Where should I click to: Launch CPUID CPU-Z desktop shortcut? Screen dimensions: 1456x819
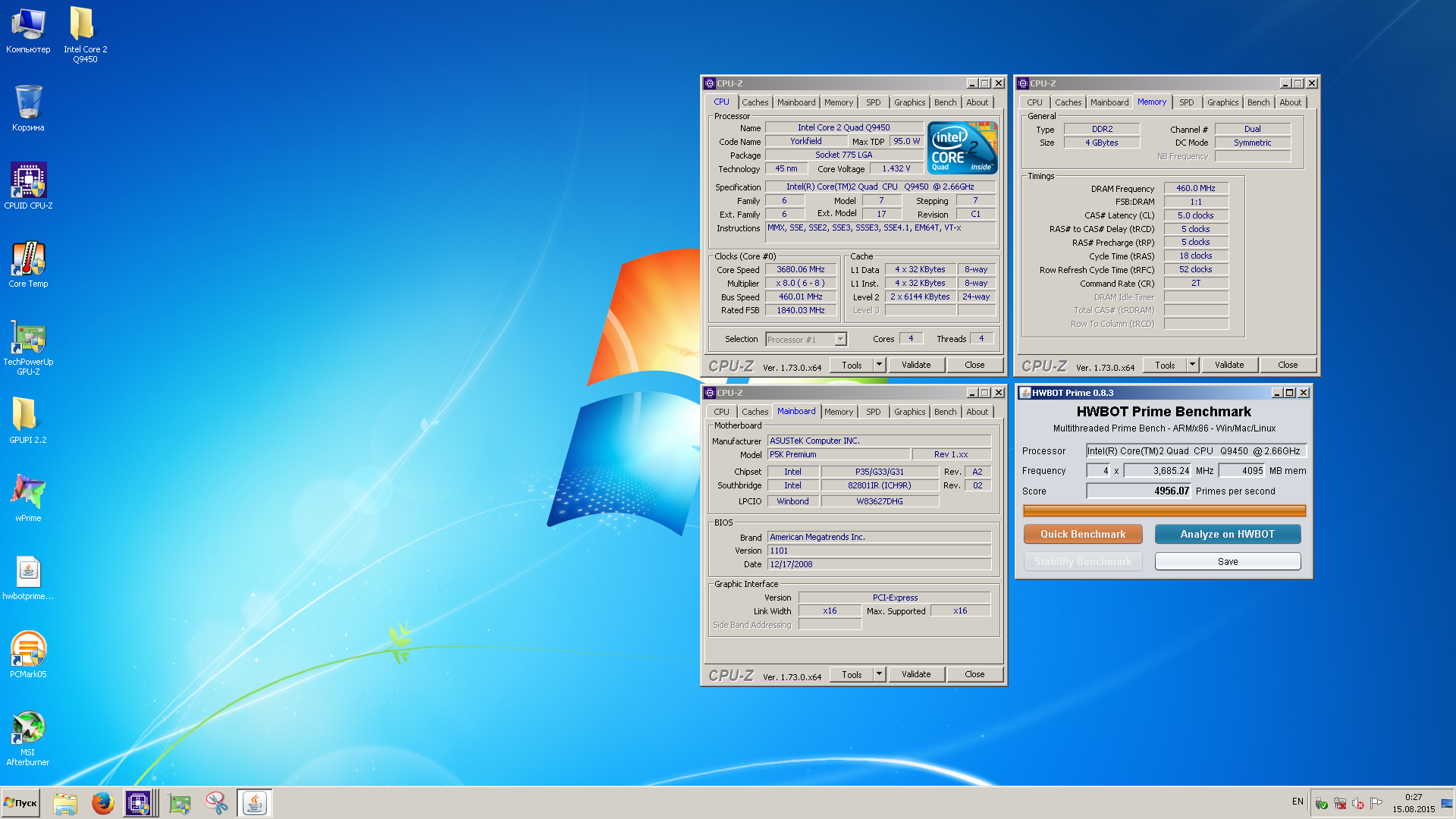(28, 186)
